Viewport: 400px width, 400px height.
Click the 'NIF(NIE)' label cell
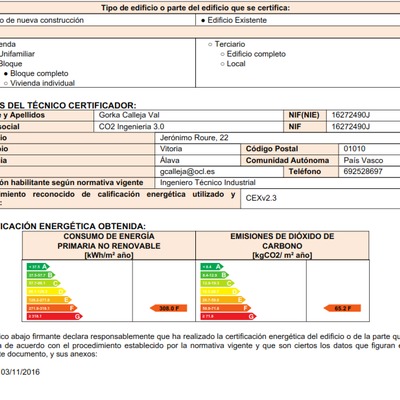tap(304, 115)
